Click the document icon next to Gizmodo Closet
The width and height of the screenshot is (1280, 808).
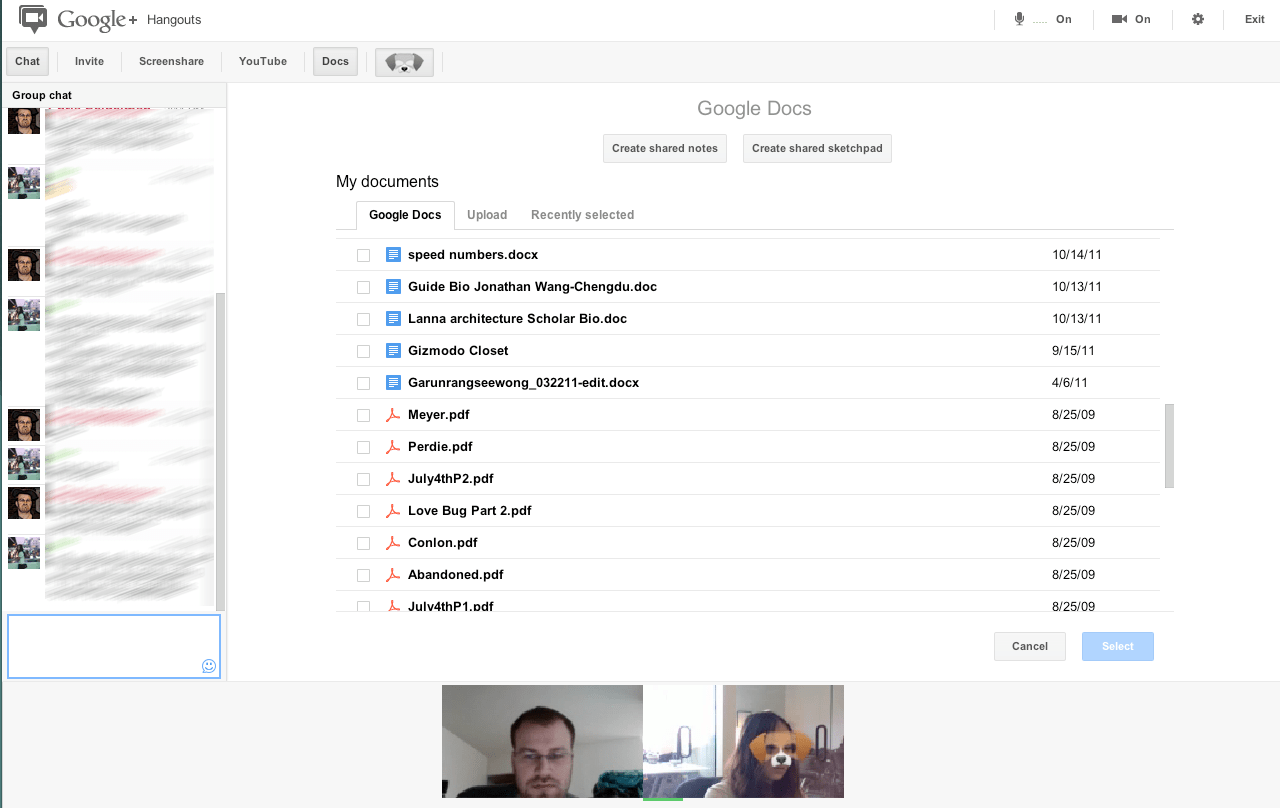coord(393,351)
